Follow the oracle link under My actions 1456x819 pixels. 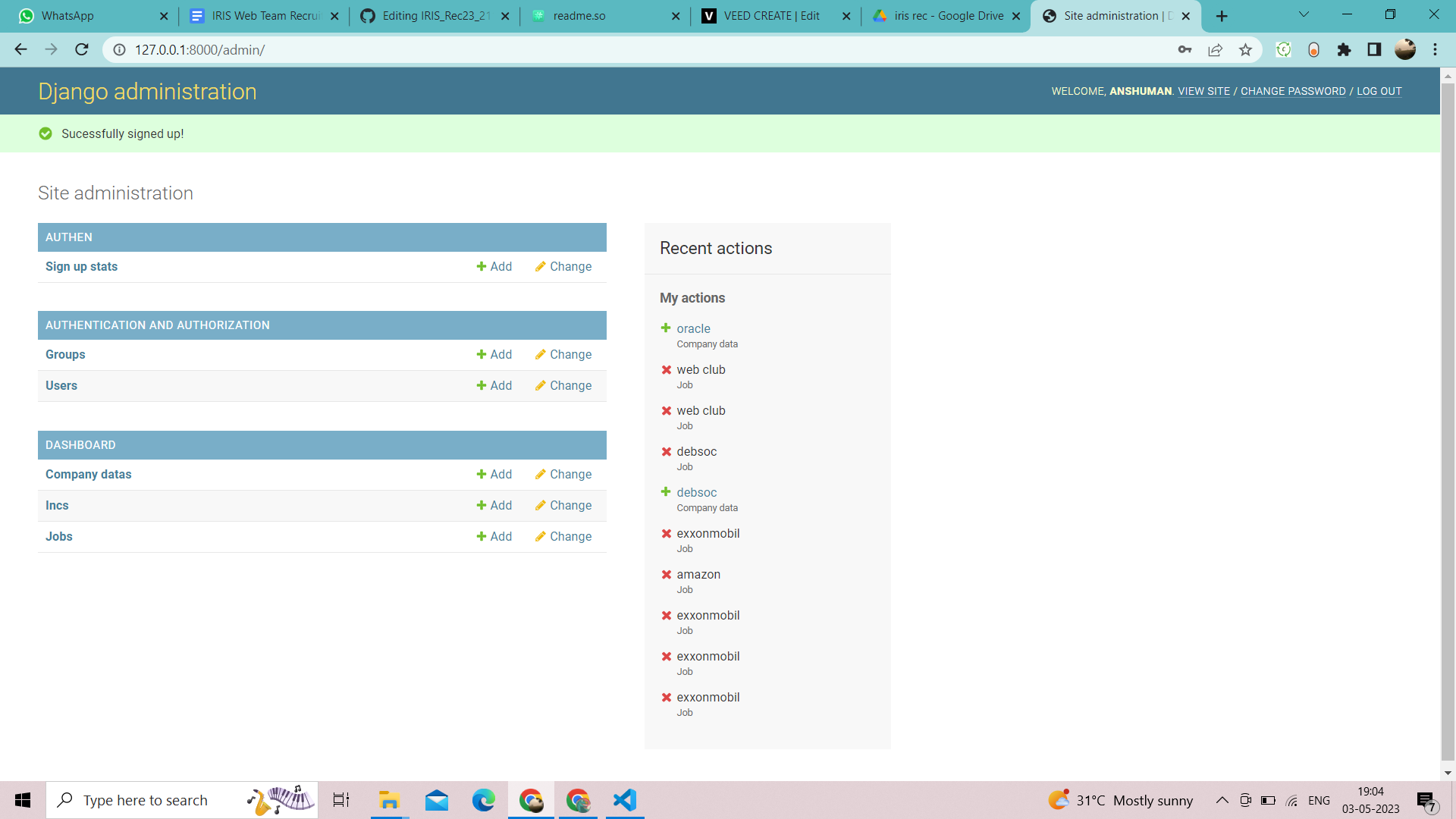pyautogui.click(x=693, y=328)
